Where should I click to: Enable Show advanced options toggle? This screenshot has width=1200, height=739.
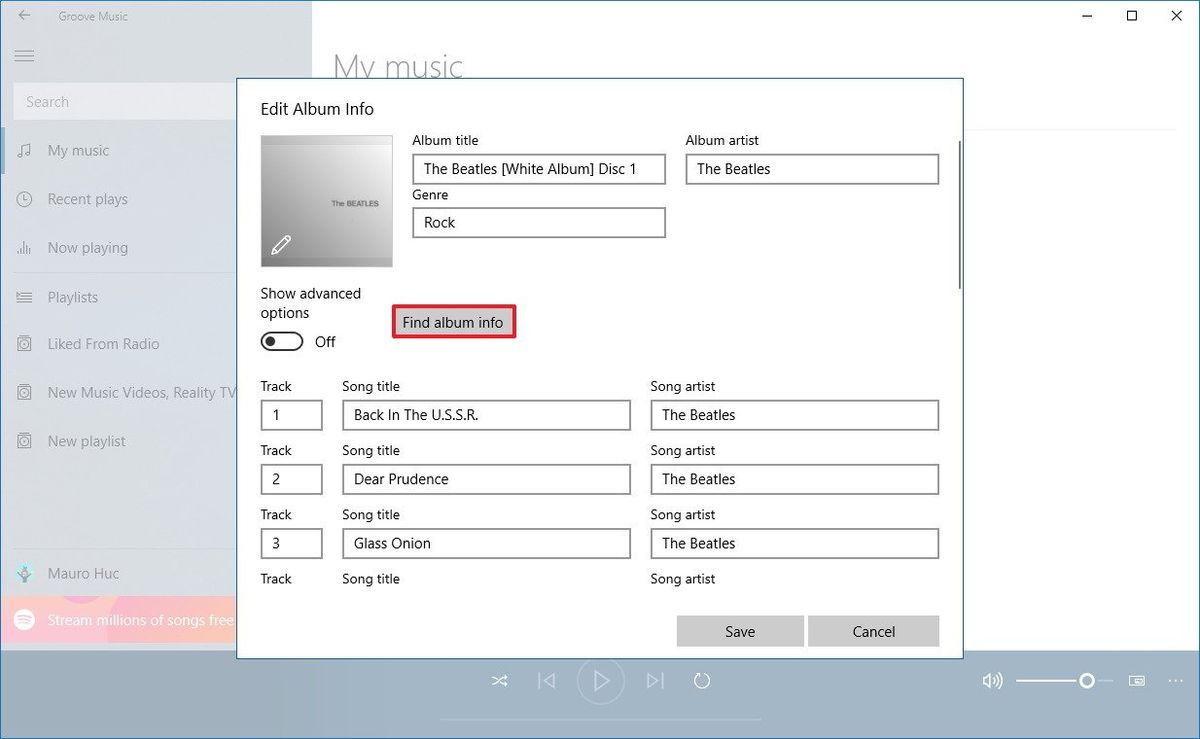281,341
